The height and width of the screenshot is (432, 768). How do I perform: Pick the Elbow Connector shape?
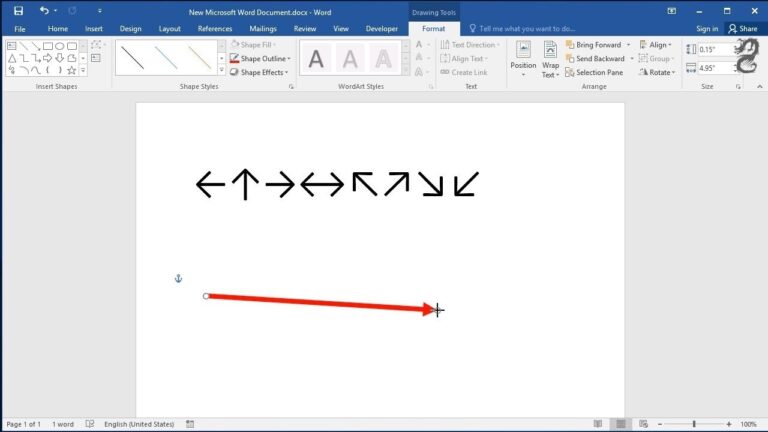click(x=24, y=58)
